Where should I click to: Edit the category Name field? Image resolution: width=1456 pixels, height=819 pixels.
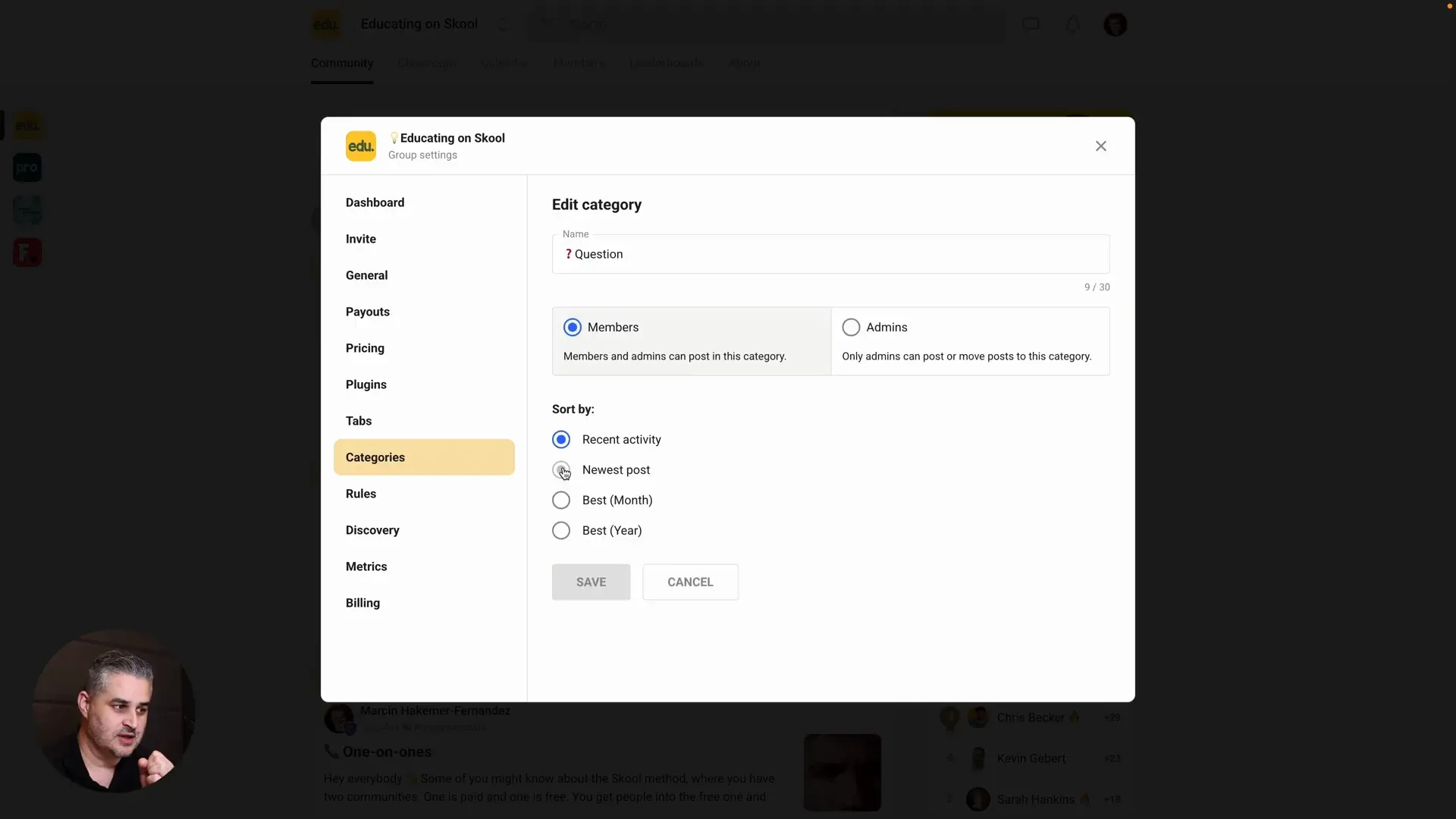click(830, 254)
